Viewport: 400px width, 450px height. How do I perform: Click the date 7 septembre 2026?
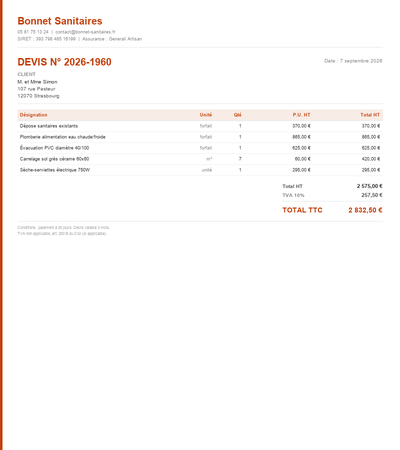[361, 61]
